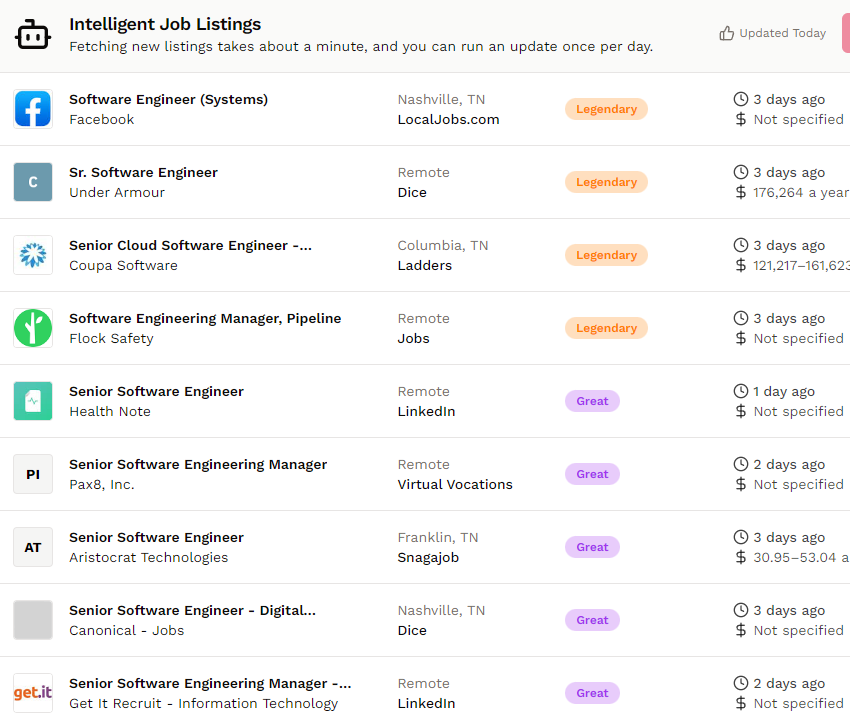Click the Facebook company logo

[33, 109]
